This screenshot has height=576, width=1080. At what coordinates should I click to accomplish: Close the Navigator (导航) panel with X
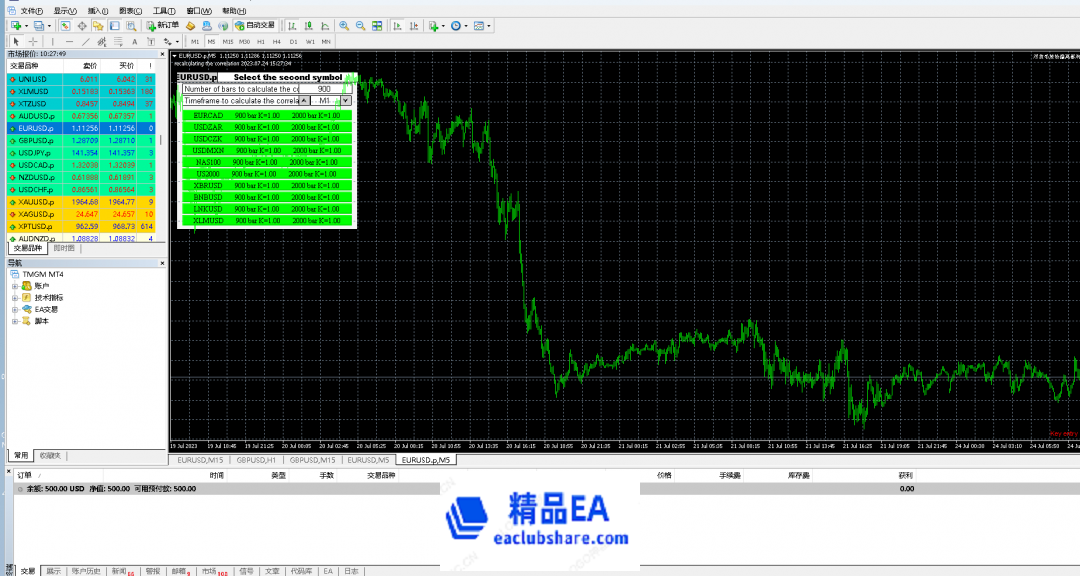click(x=162, y=263)
